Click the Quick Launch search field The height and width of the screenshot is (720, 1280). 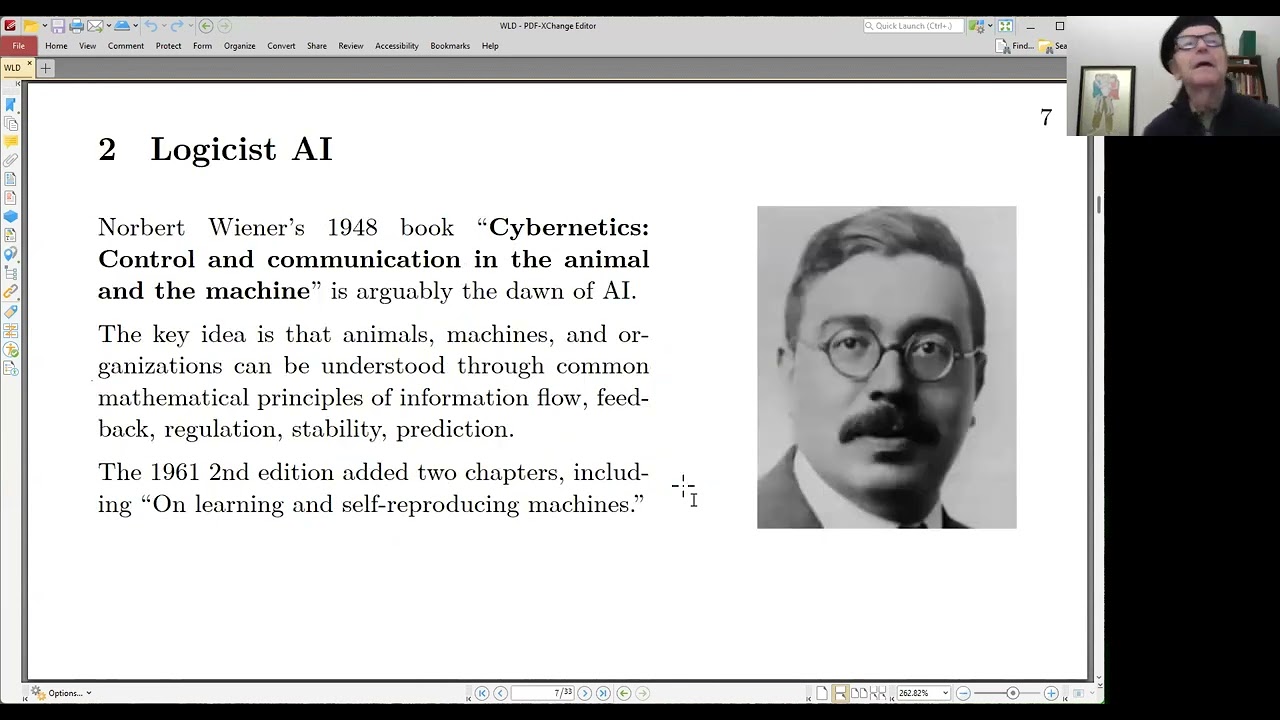tap(913, 26)
